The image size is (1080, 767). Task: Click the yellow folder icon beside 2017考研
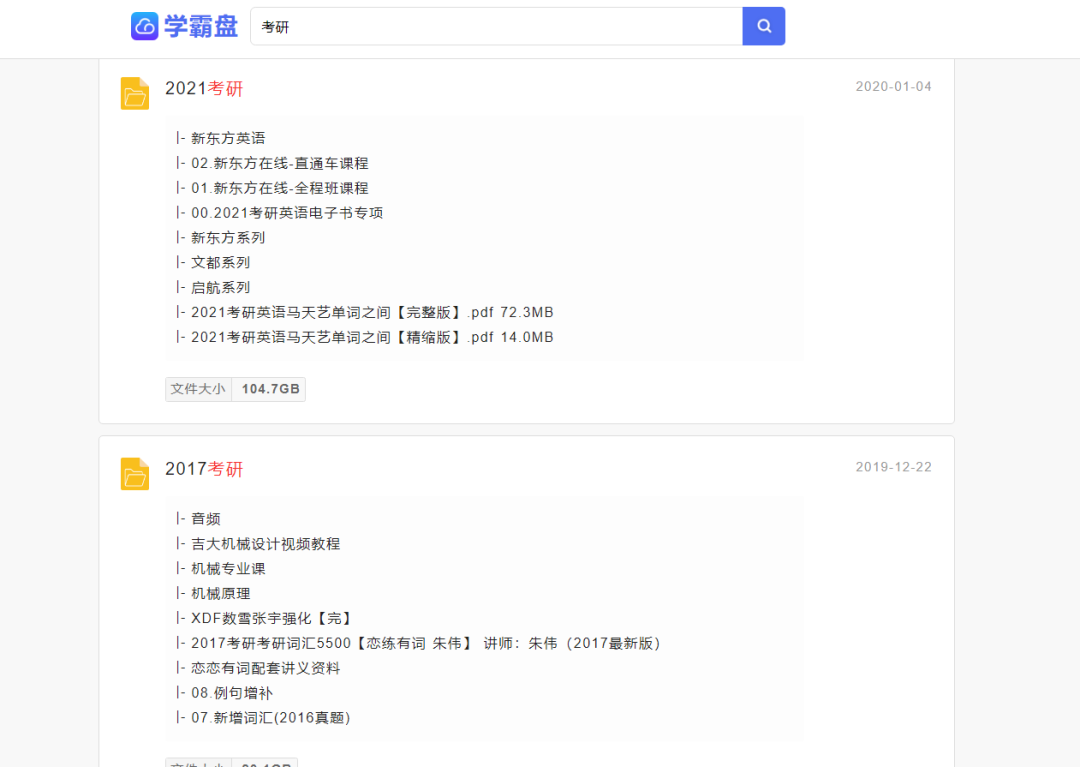134,469
